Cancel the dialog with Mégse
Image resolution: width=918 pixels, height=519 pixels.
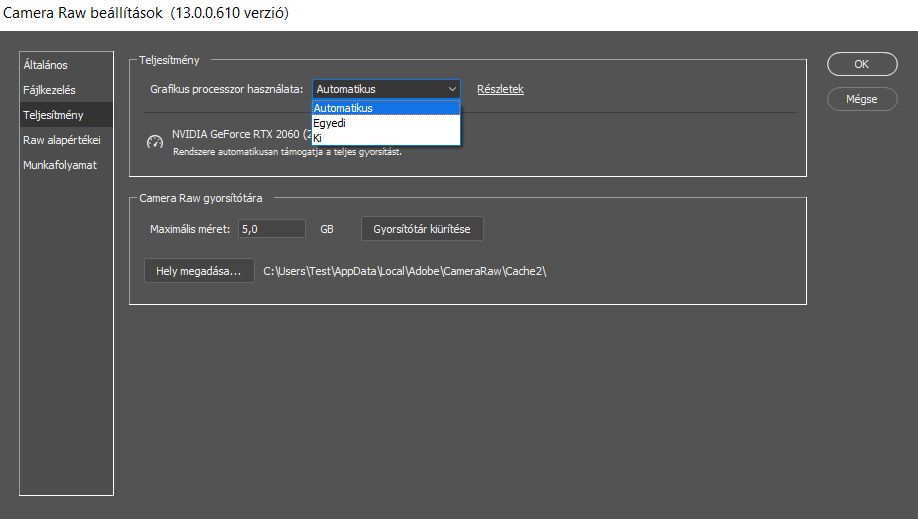pyautogui.click(x=862, y=99)
